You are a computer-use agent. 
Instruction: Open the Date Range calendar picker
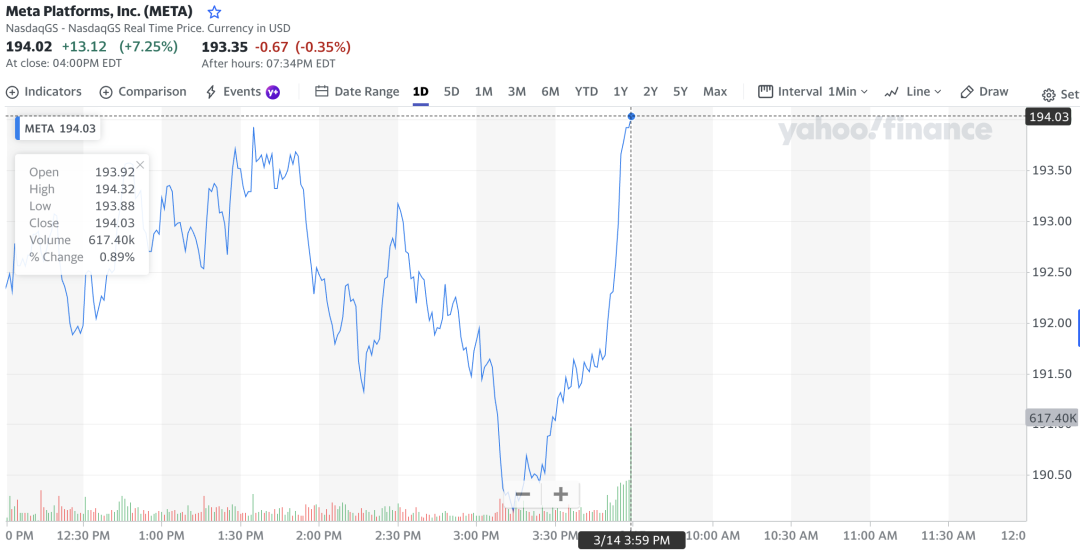pyautogui.click(x=357, y=92)
